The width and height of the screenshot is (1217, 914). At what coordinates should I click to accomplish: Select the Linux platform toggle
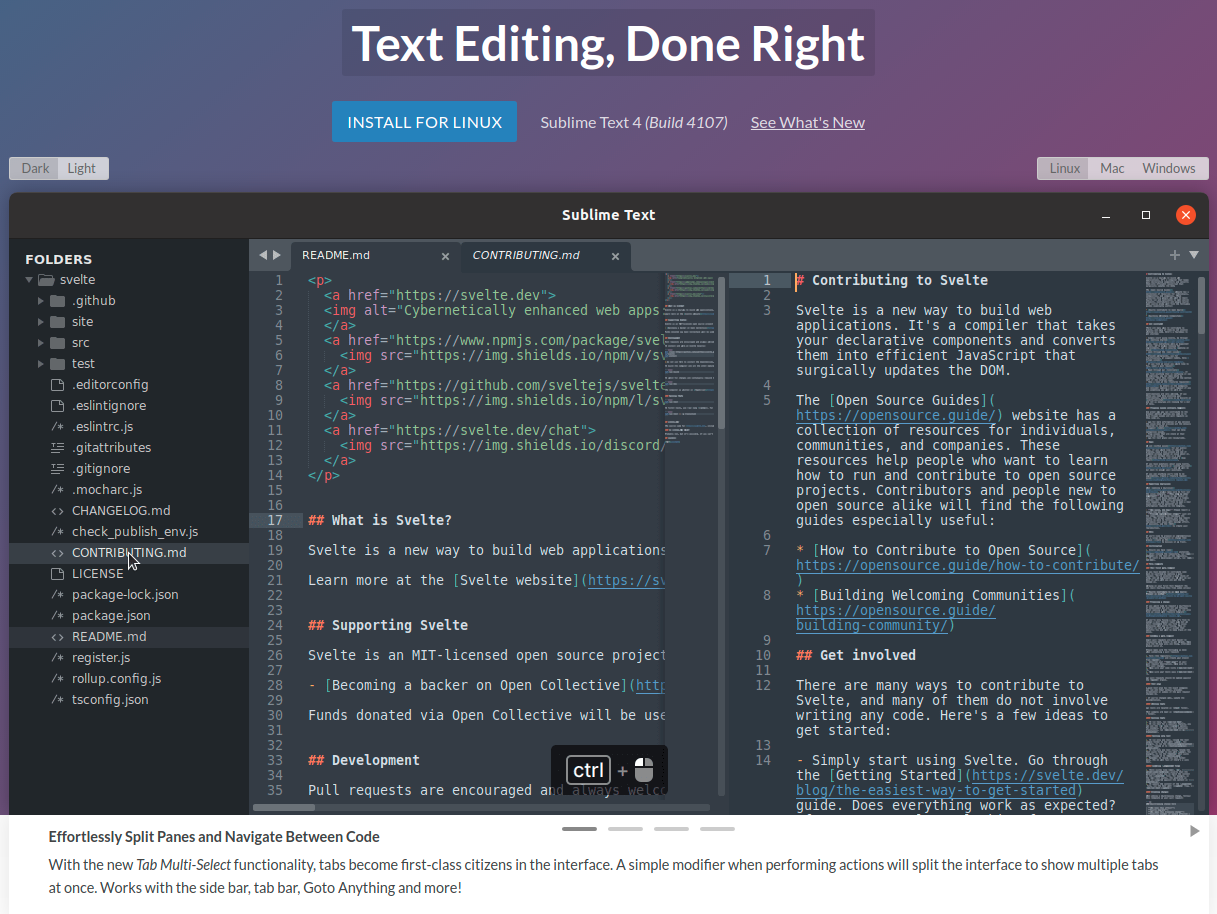[x=1064, y=168]
